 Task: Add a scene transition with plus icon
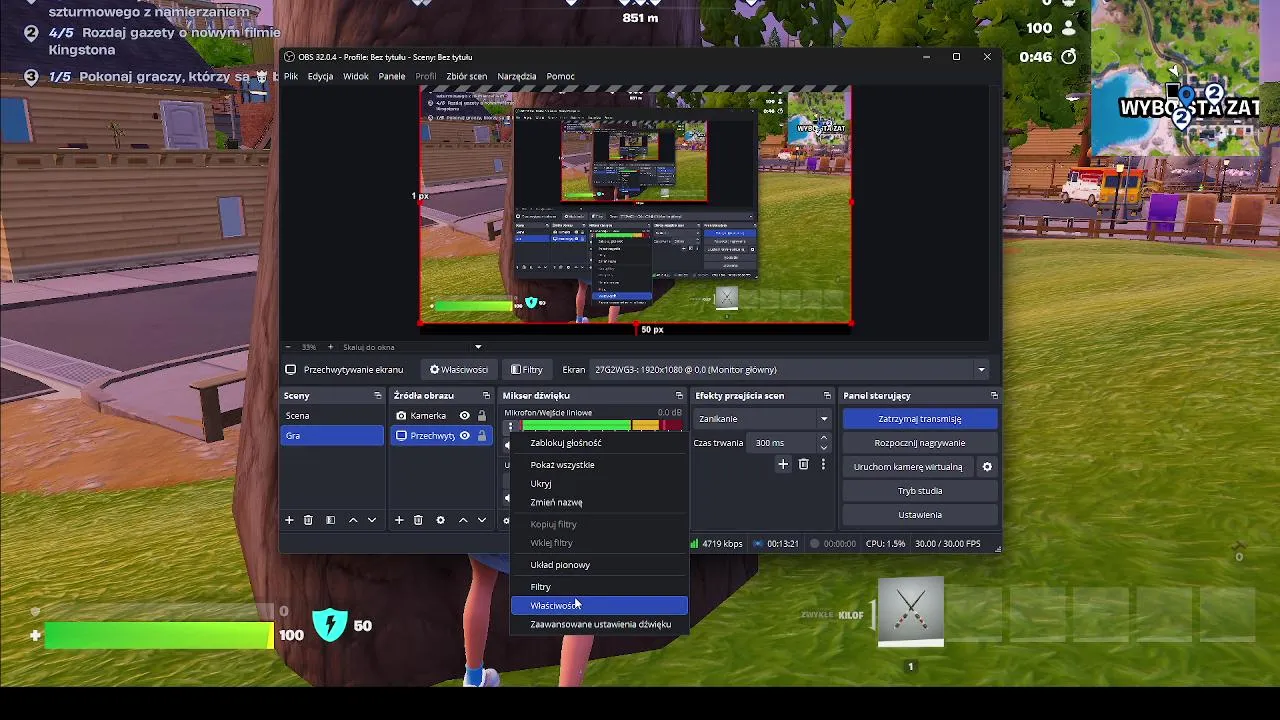pos(783,465)
